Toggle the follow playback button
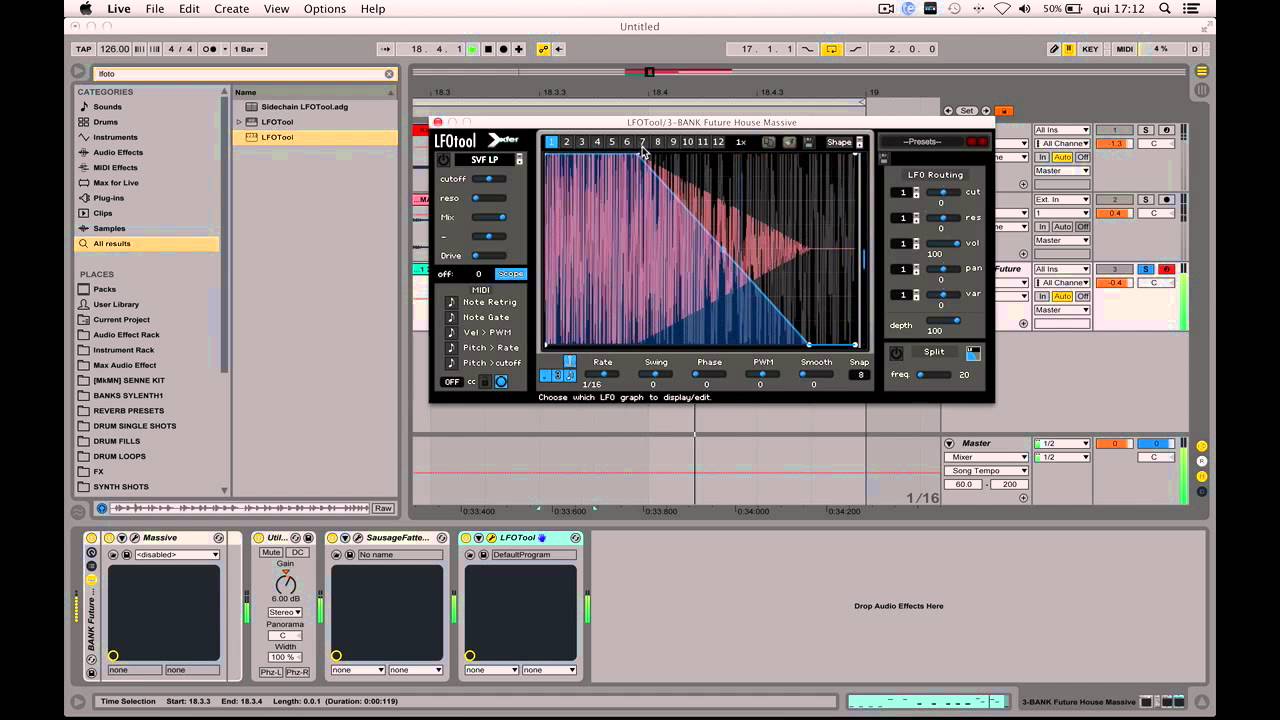The image size is (1280, 720). (386, 49)
